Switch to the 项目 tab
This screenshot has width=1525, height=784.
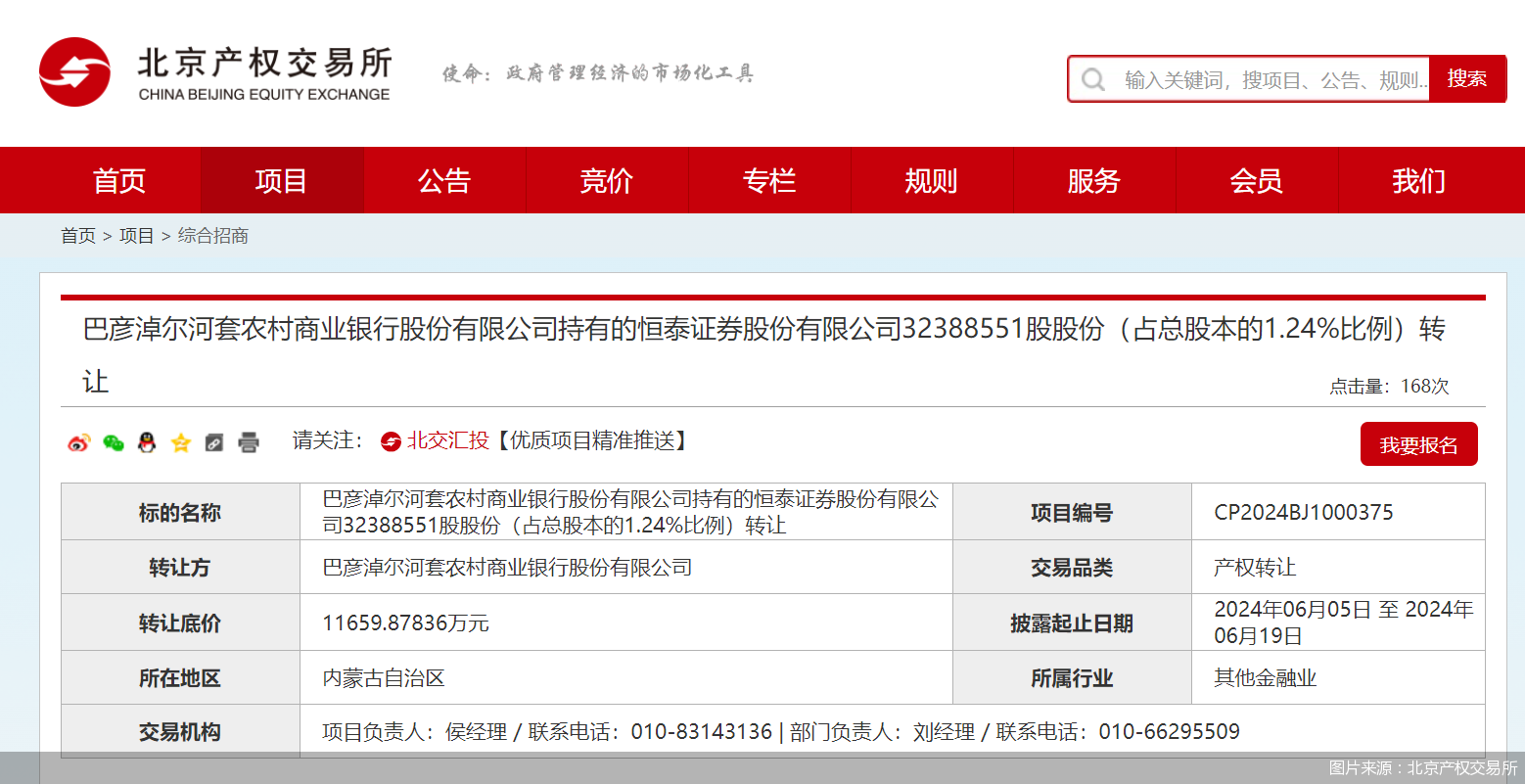tap(281, 180)
